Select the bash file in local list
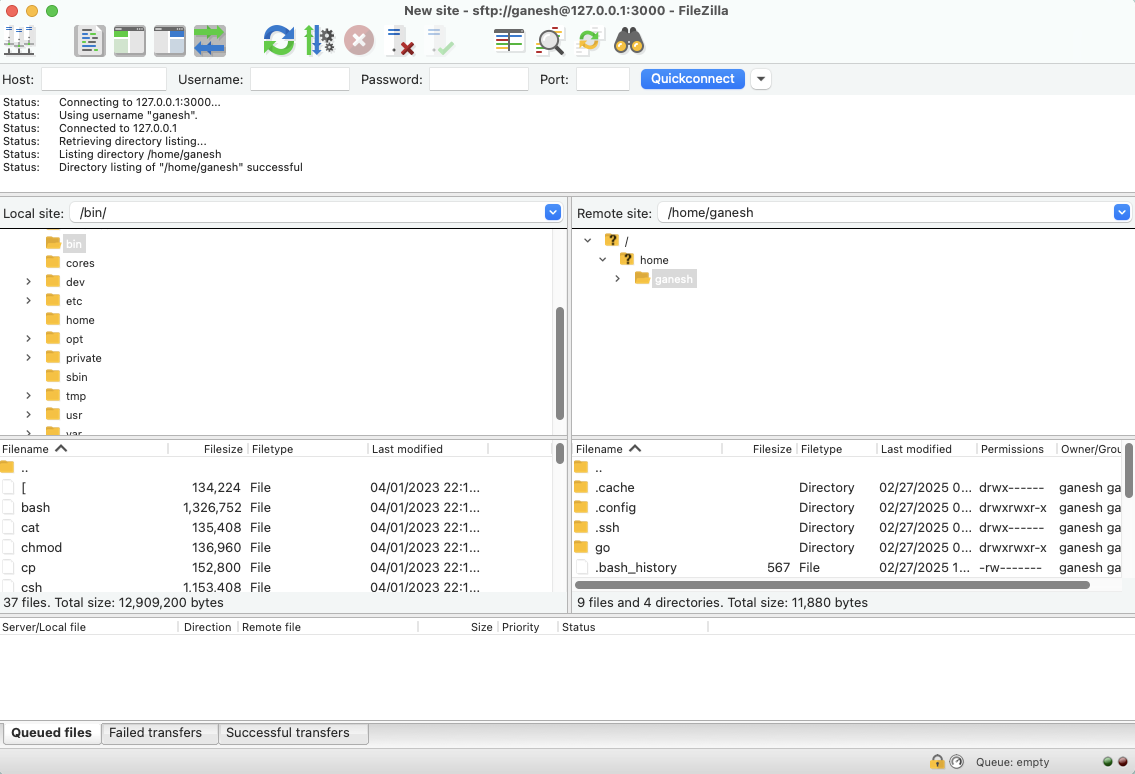Viewport: 1135px width, 774px height. click(277, 508)
